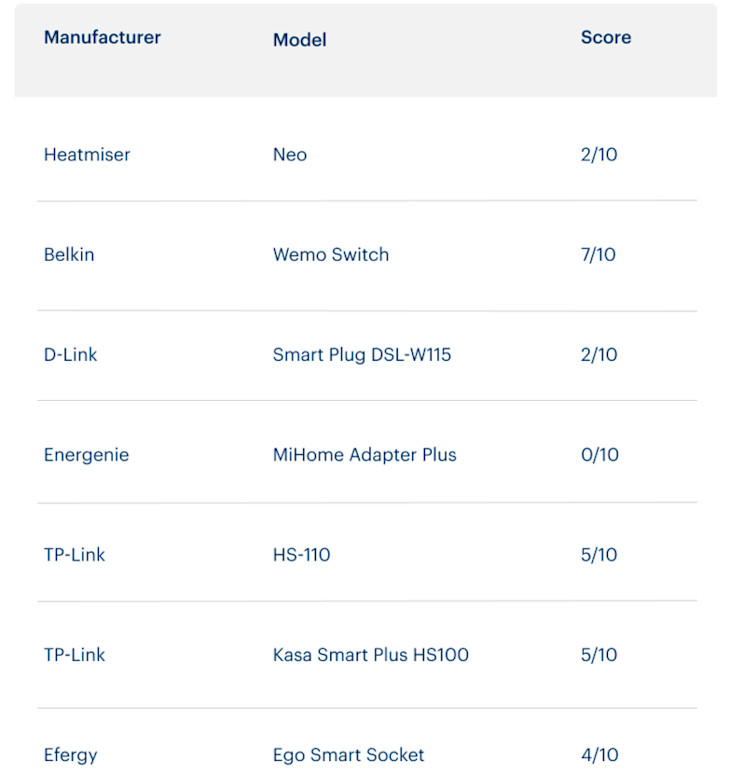This screenshot has width=730, height=771.
Task: Select the Belkin manufacturer cell
Action: (x=69, y=254)
